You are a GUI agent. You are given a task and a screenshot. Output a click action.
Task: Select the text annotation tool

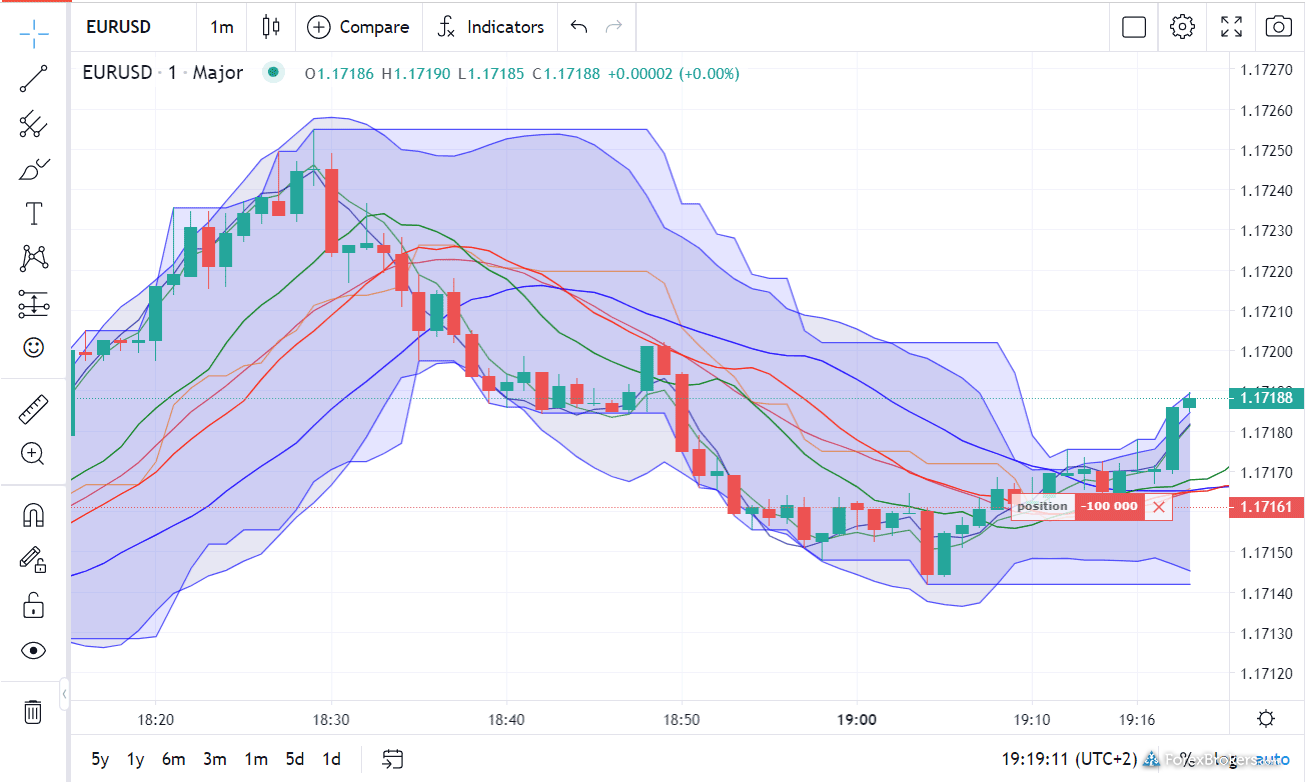[x=34, y=213]
